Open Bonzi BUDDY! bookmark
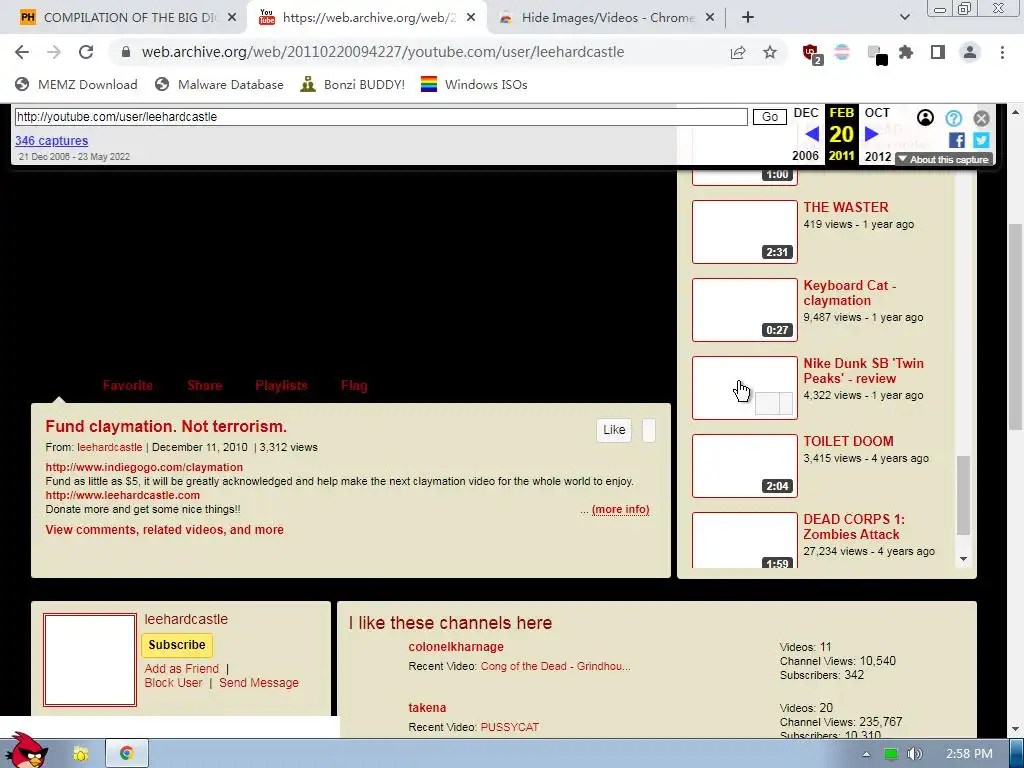Viewport: 1024px width, 768px height. [352, 84]
